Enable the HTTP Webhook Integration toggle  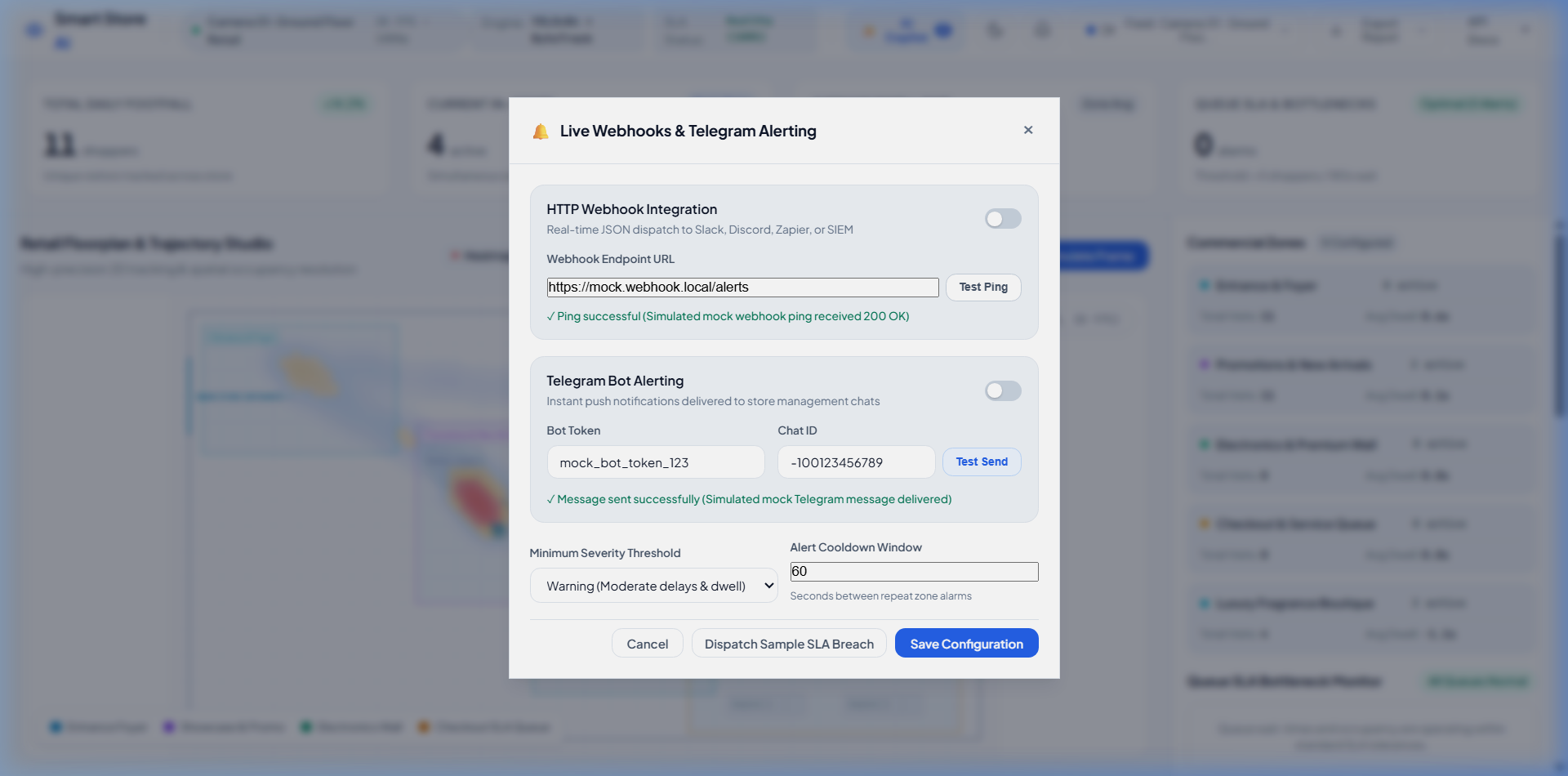1003,219
